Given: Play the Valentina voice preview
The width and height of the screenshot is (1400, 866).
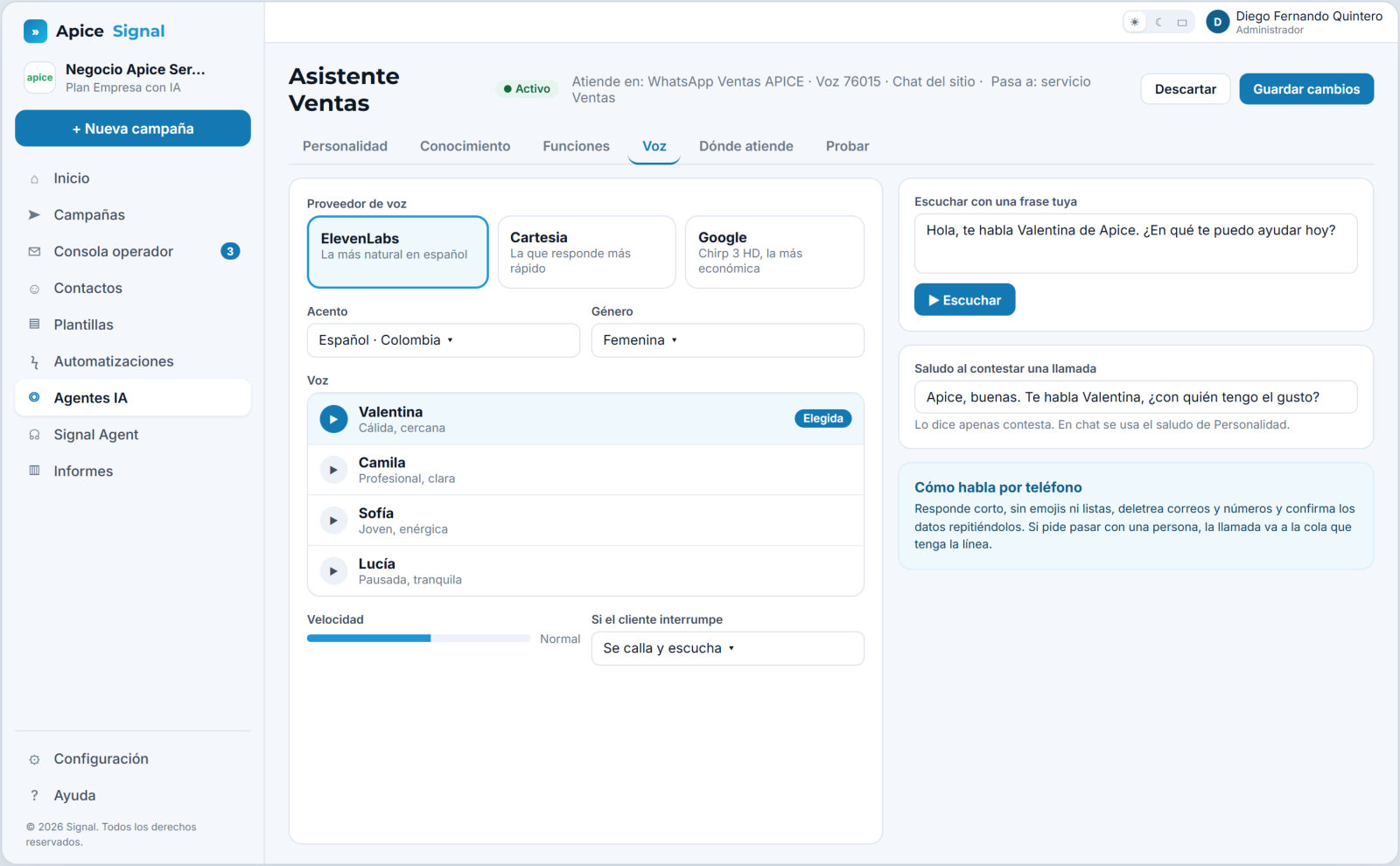Looking at the screenshot, I should pyautogui.click(x=333, y=419).
